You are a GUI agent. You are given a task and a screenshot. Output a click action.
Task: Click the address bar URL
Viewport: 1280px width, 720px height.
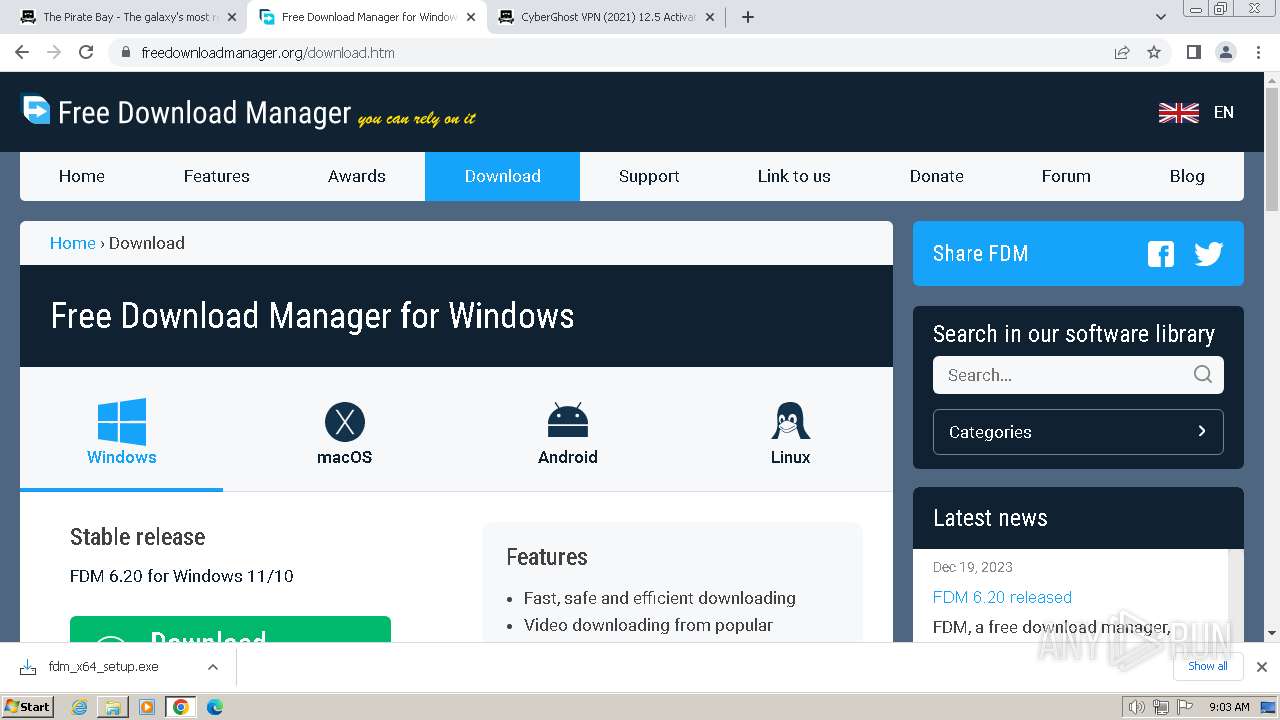click(268, 52)
